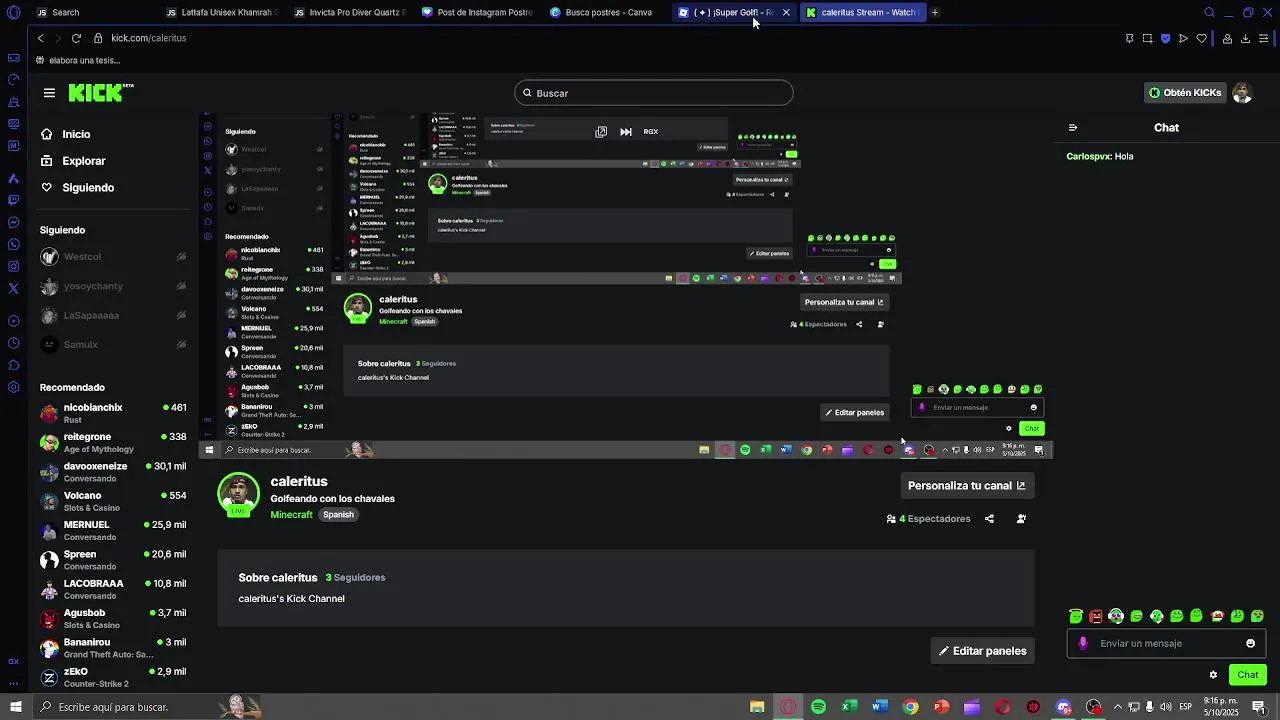1280x720 pixels.
Task: Switch to Post de Instagram tab
Action: coord(478,12)
